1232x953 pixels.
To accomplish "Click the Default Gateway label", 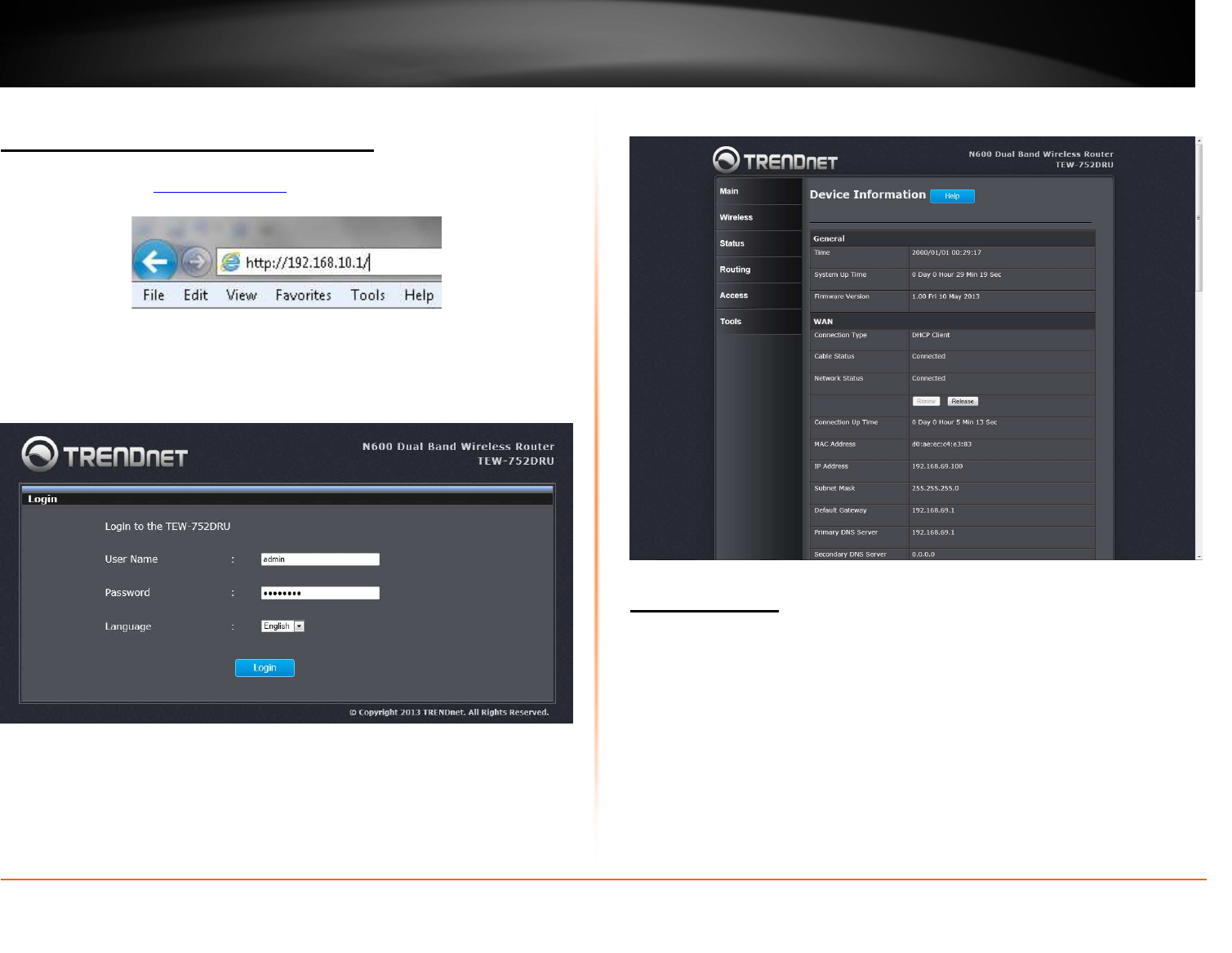I will 840,510.
